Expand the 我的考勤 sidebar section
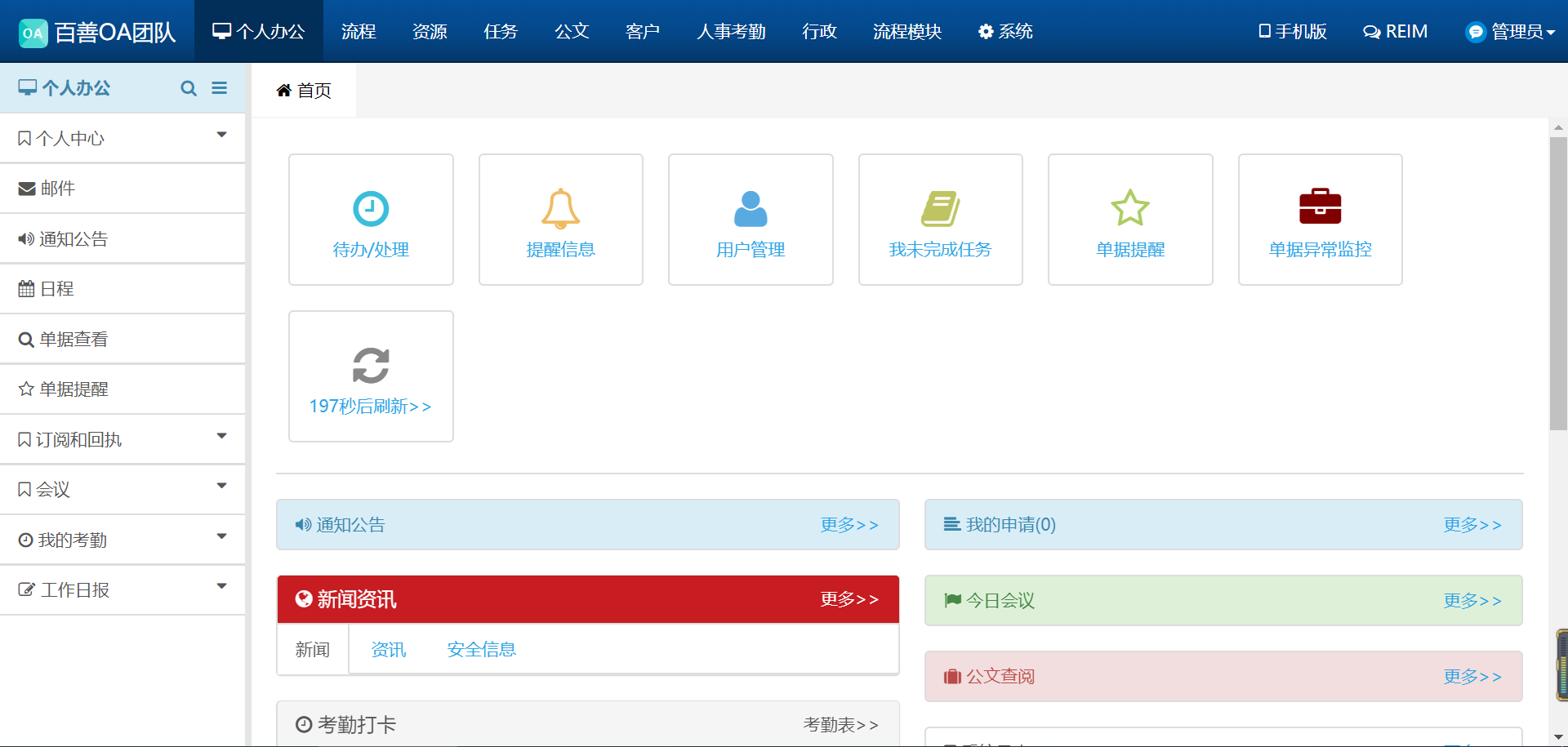This screenshot has height=747, width=1568. point(122,540)
